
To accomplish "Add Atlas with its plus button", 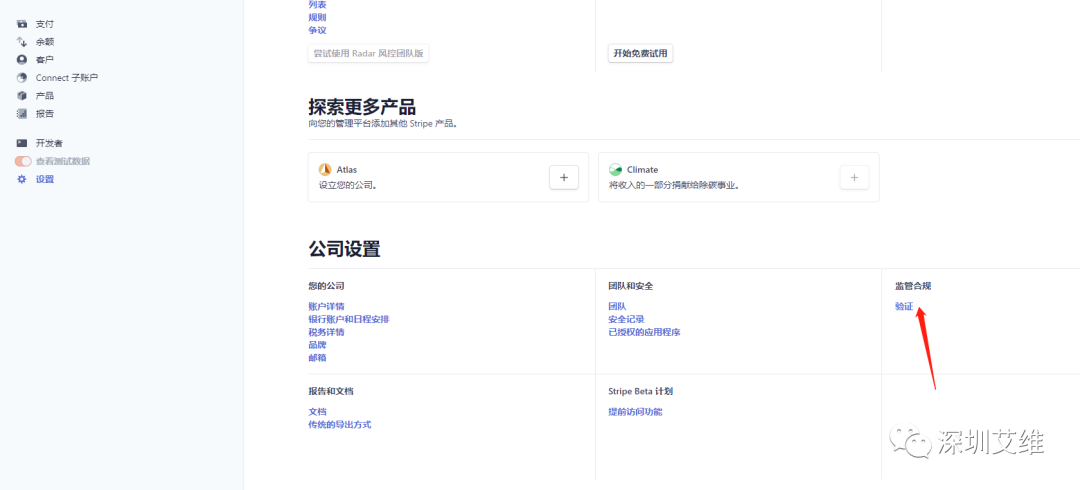I will 563,177.
